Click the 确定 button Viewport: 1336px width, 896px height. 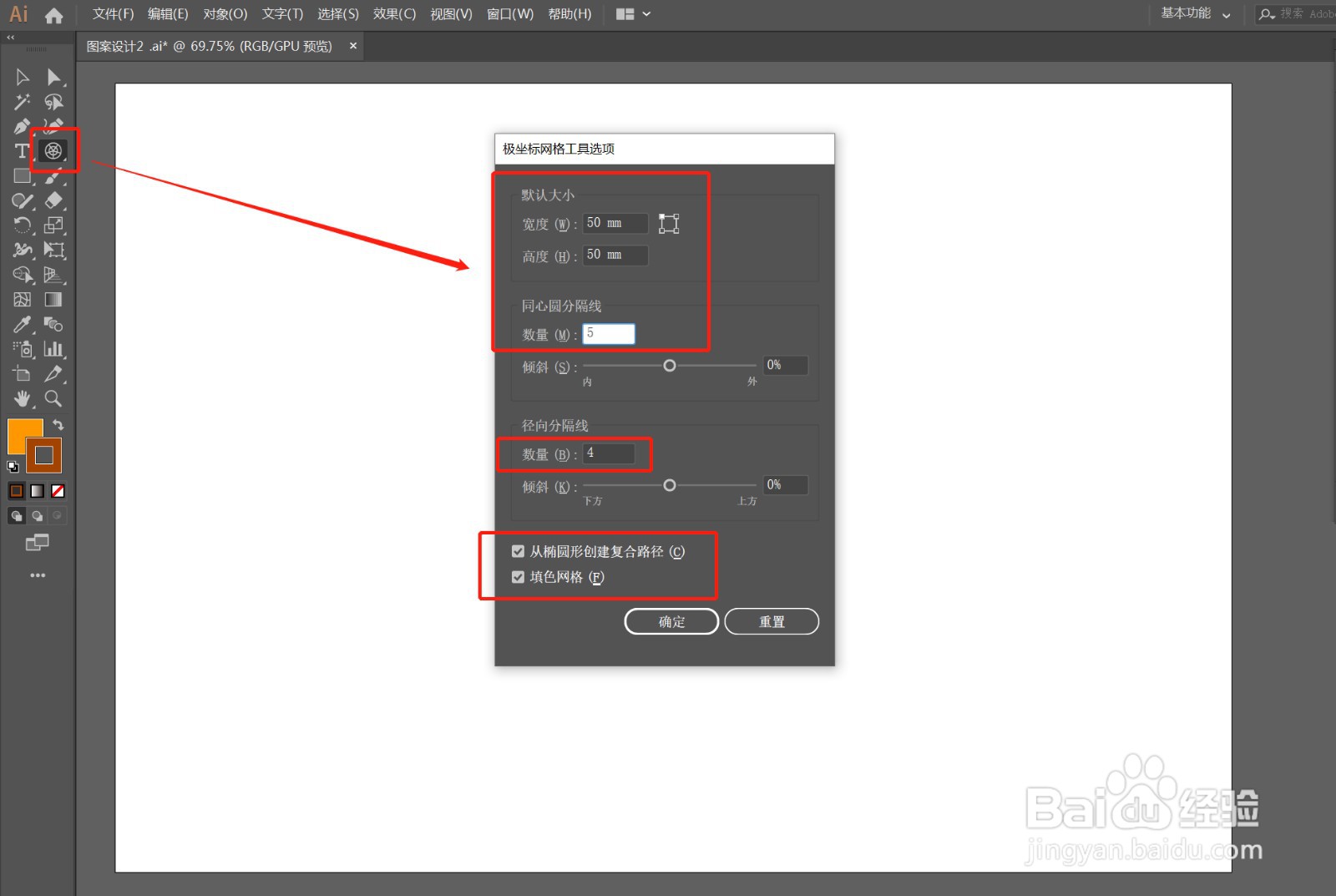671,621
